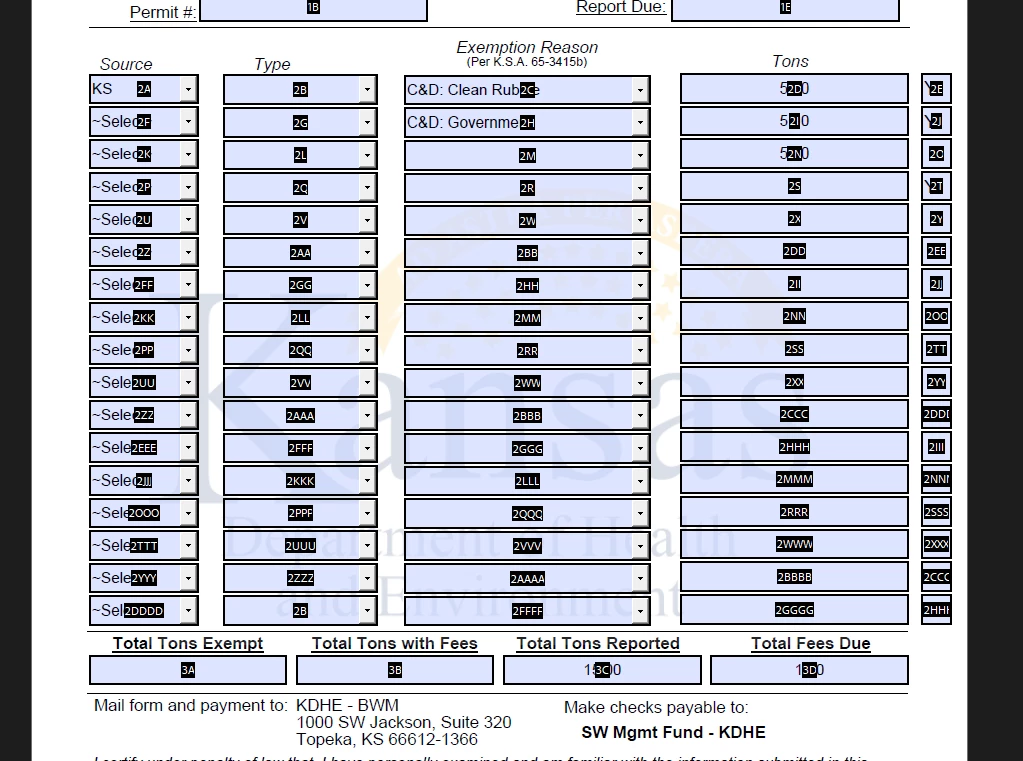1023x761 pixels.
Task: Click the Tons field labeled 2N
Action: (x=794, y=153)
